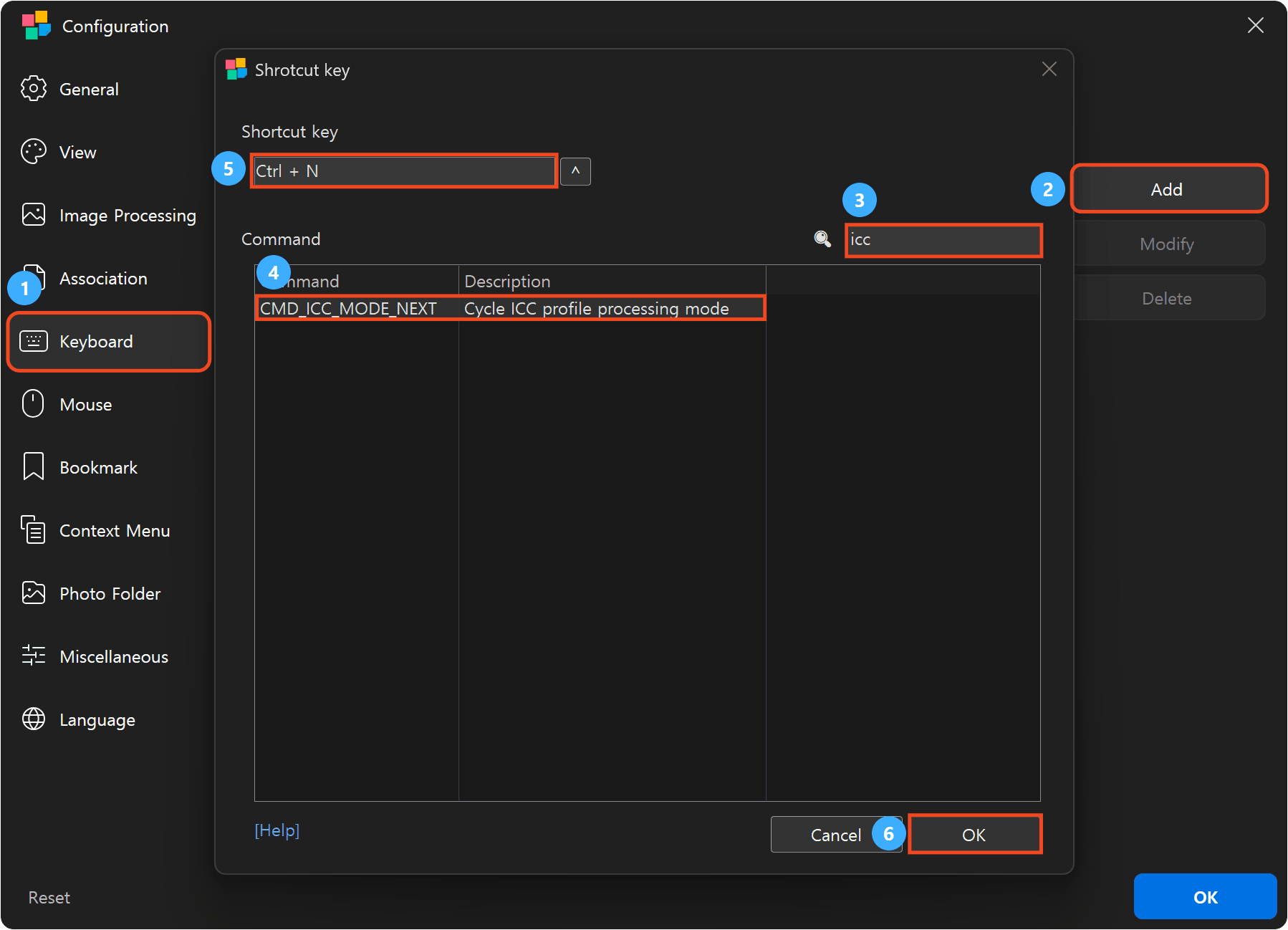Switch to the View settings page
Image resolution: width=1288 pixels, height=930 pixels.
pyautogui.click(x=77, y=152)
